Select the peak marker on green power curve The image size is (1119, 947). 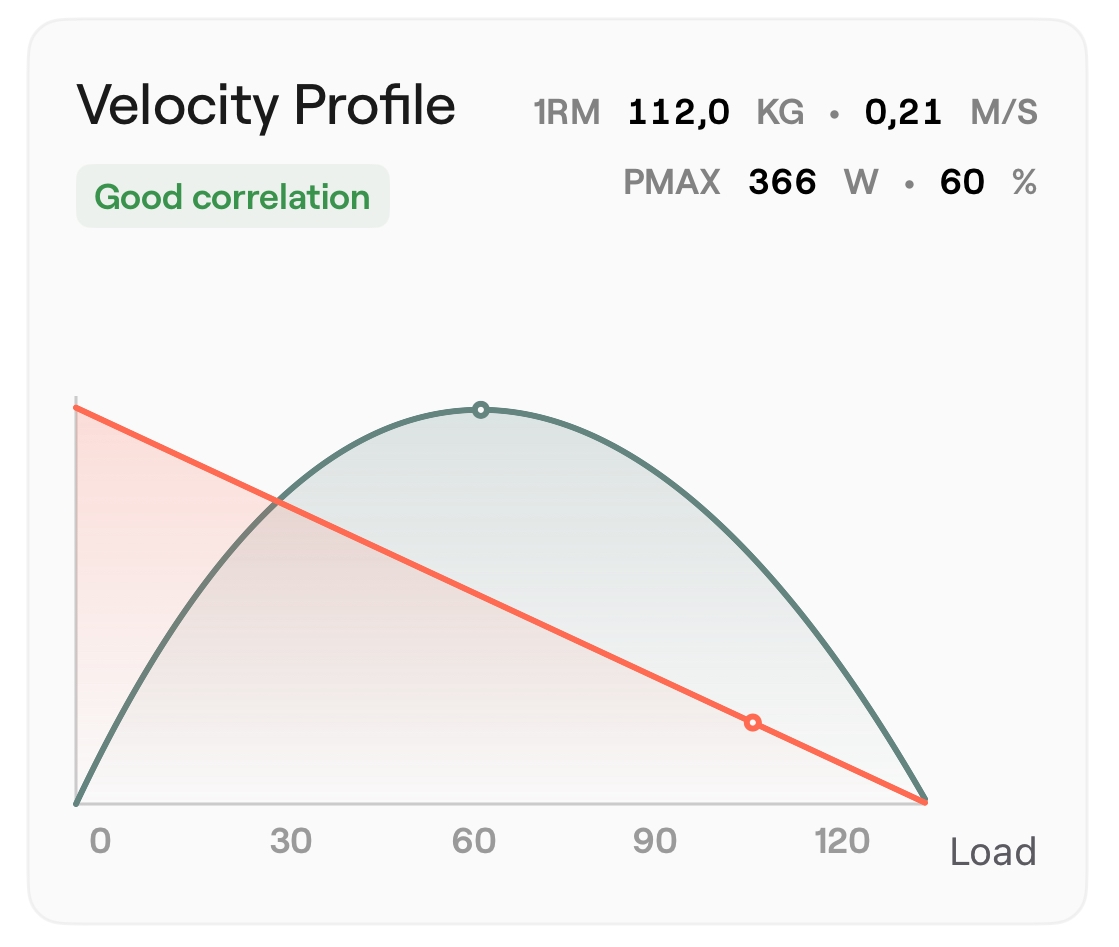point(481,410)
